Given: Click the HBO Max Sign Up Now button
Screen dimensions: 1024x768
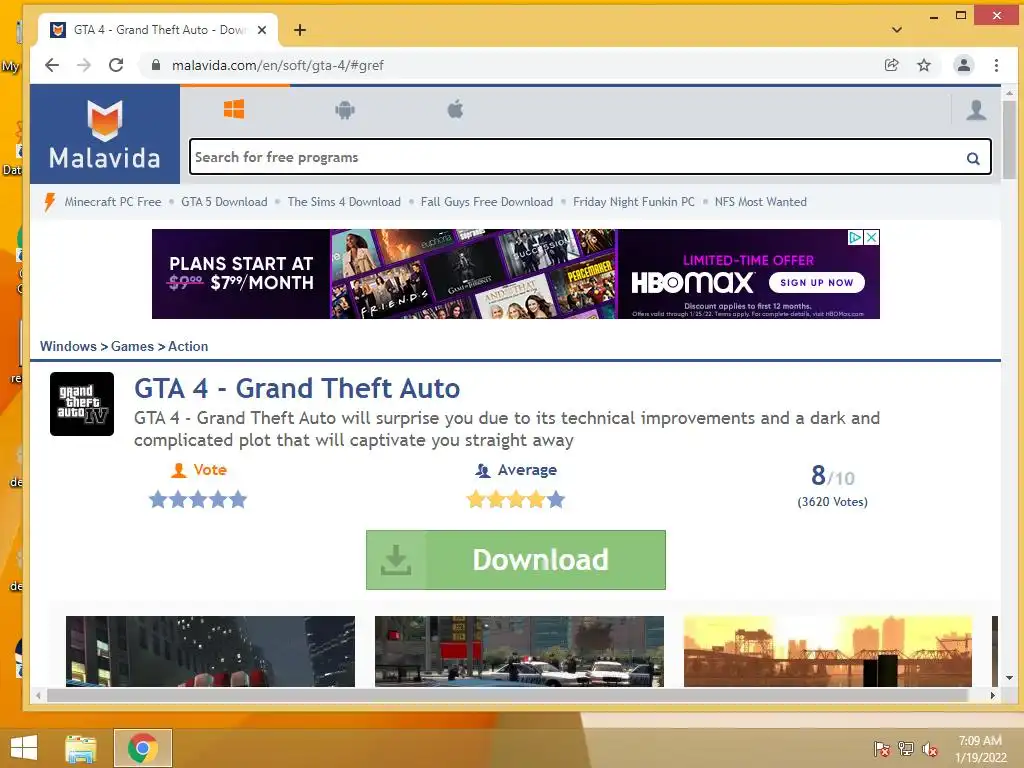Looking at the screenshot, I should (816, 283).
